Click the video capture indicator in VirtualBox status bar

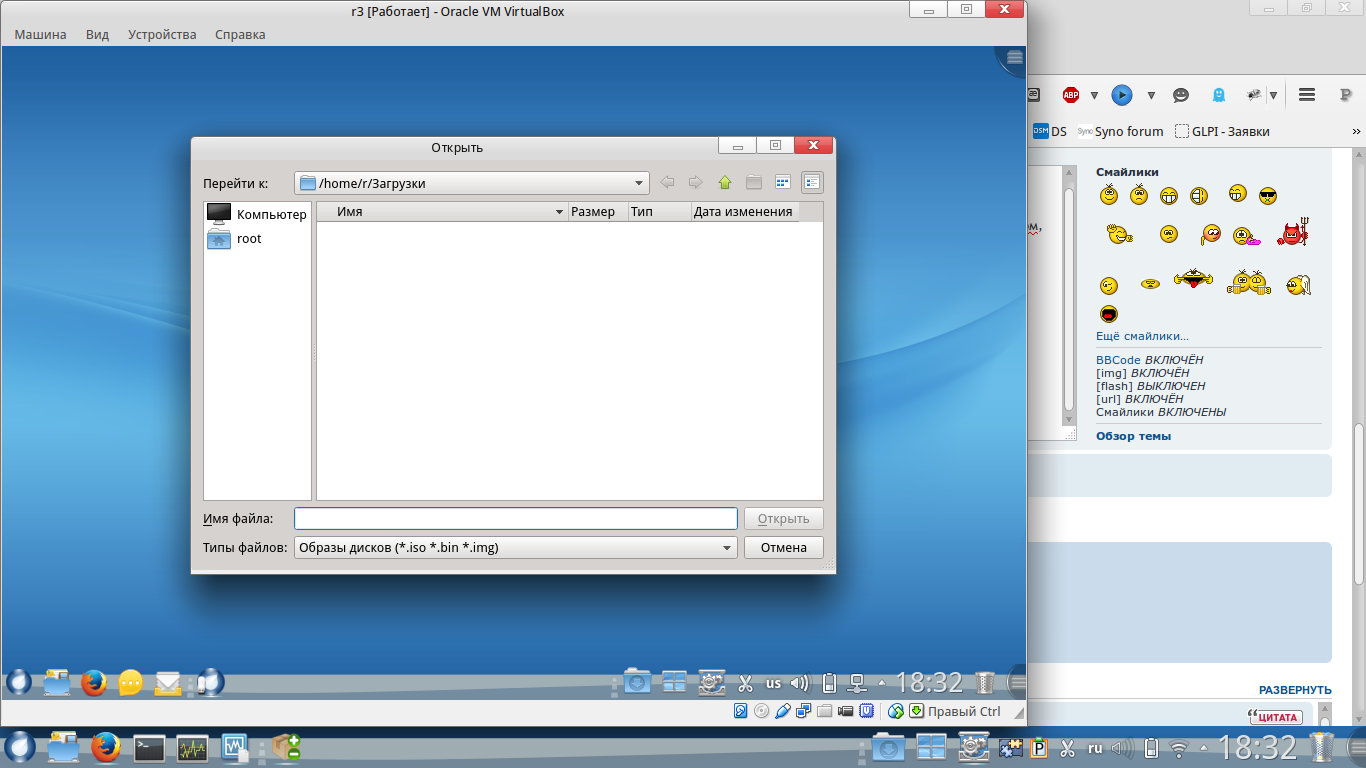click(846, 712)
